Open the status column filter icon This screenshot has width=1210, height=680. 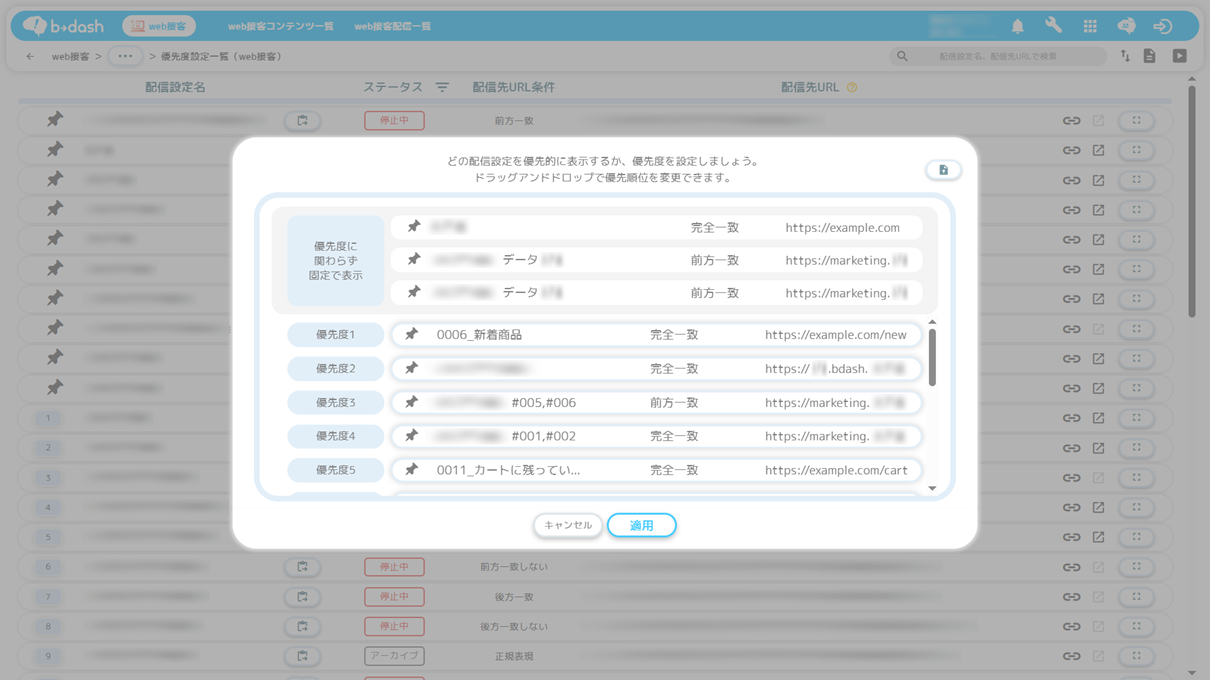(442, 88)
